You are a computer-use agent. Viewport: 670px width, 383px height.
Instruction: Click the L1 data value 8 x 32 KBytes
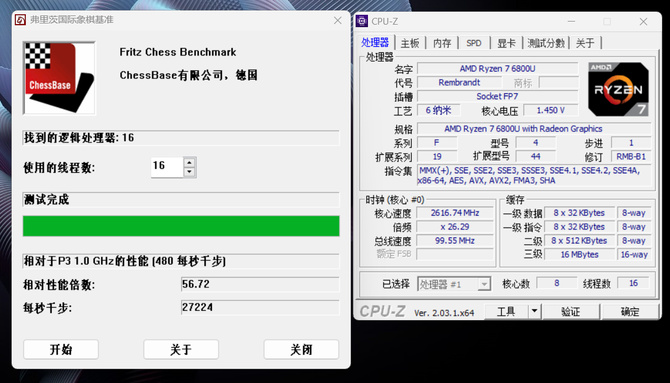[x=579, y=213]
